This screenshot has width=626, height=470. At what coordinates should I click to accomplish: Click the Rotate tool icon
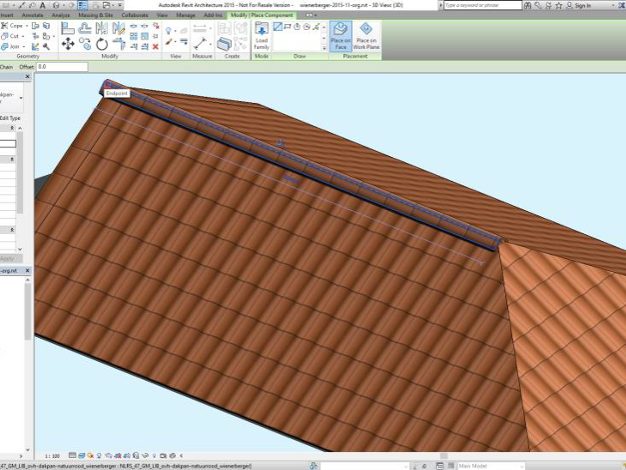pyautogui.click(x=102, y=44)
